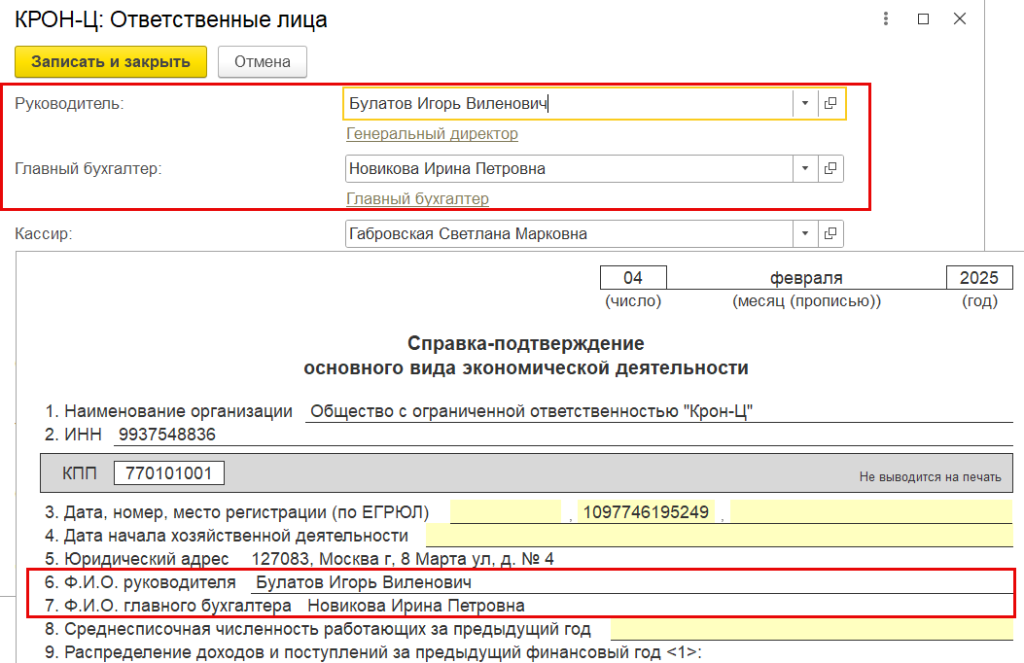1024x663 pixels.
Task: Select the day field with 04
Action: point(633,278)
